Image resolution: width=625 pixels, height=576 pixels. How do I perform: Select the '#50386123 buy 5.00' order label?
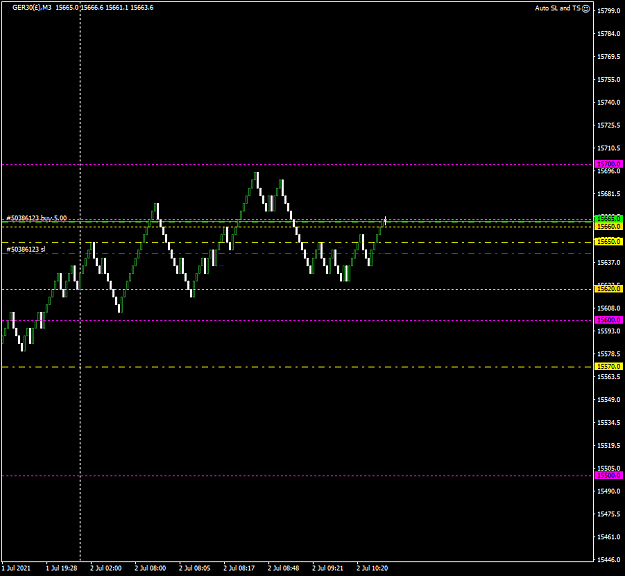point(37,218)
